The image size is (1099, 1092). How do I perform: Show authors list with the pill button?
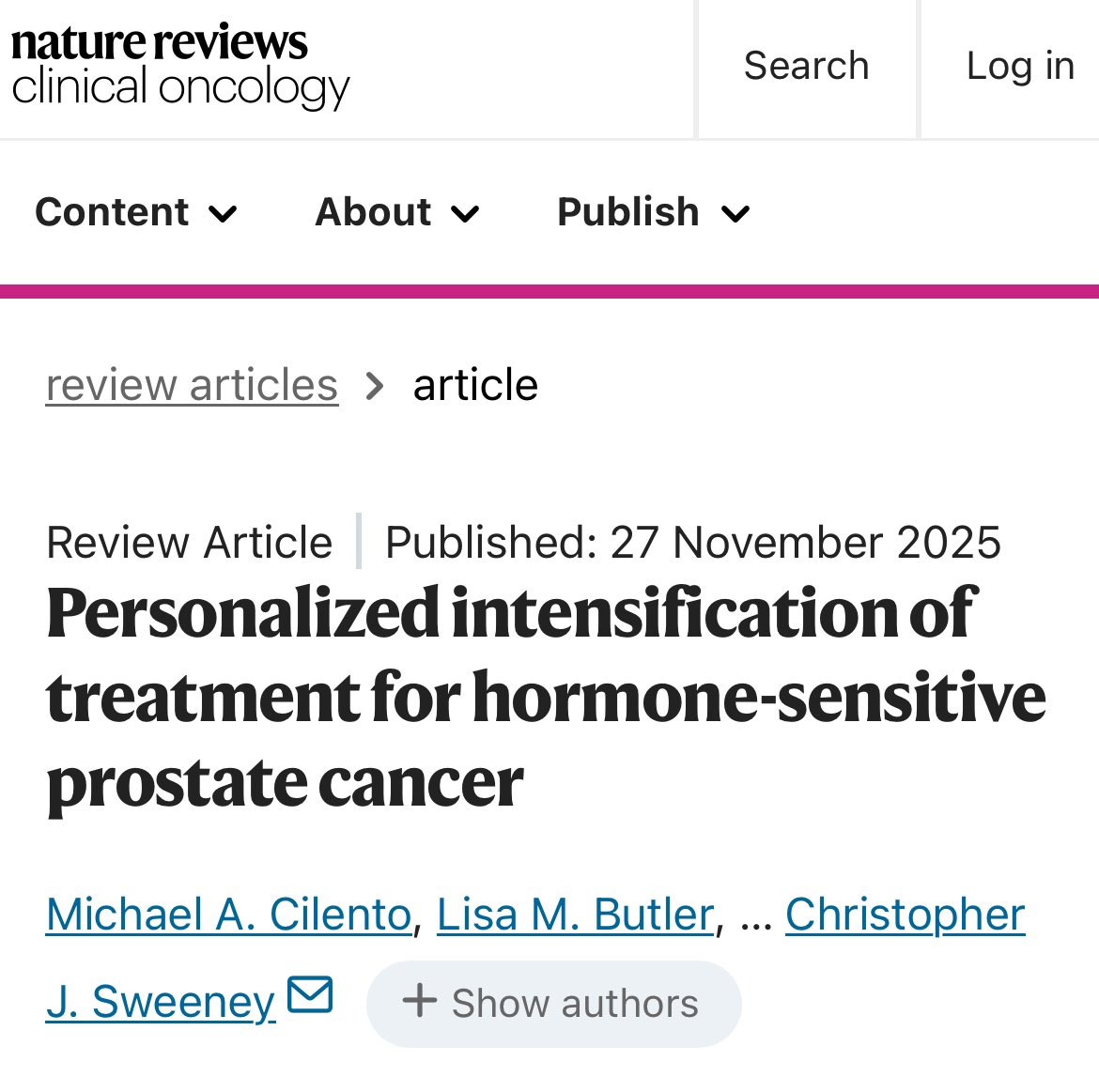coord(553,1004)
